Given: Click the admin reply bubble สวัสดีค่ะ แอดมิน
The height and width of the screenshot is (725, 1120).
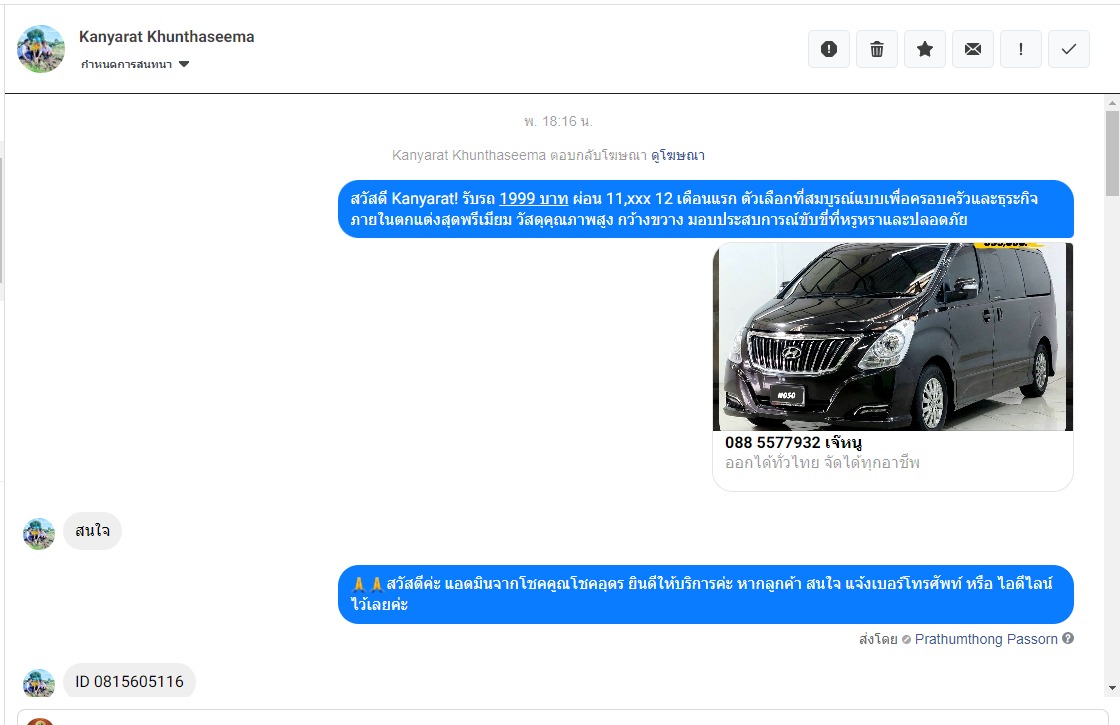Looking at the screenshot, I should click(706, 594).
